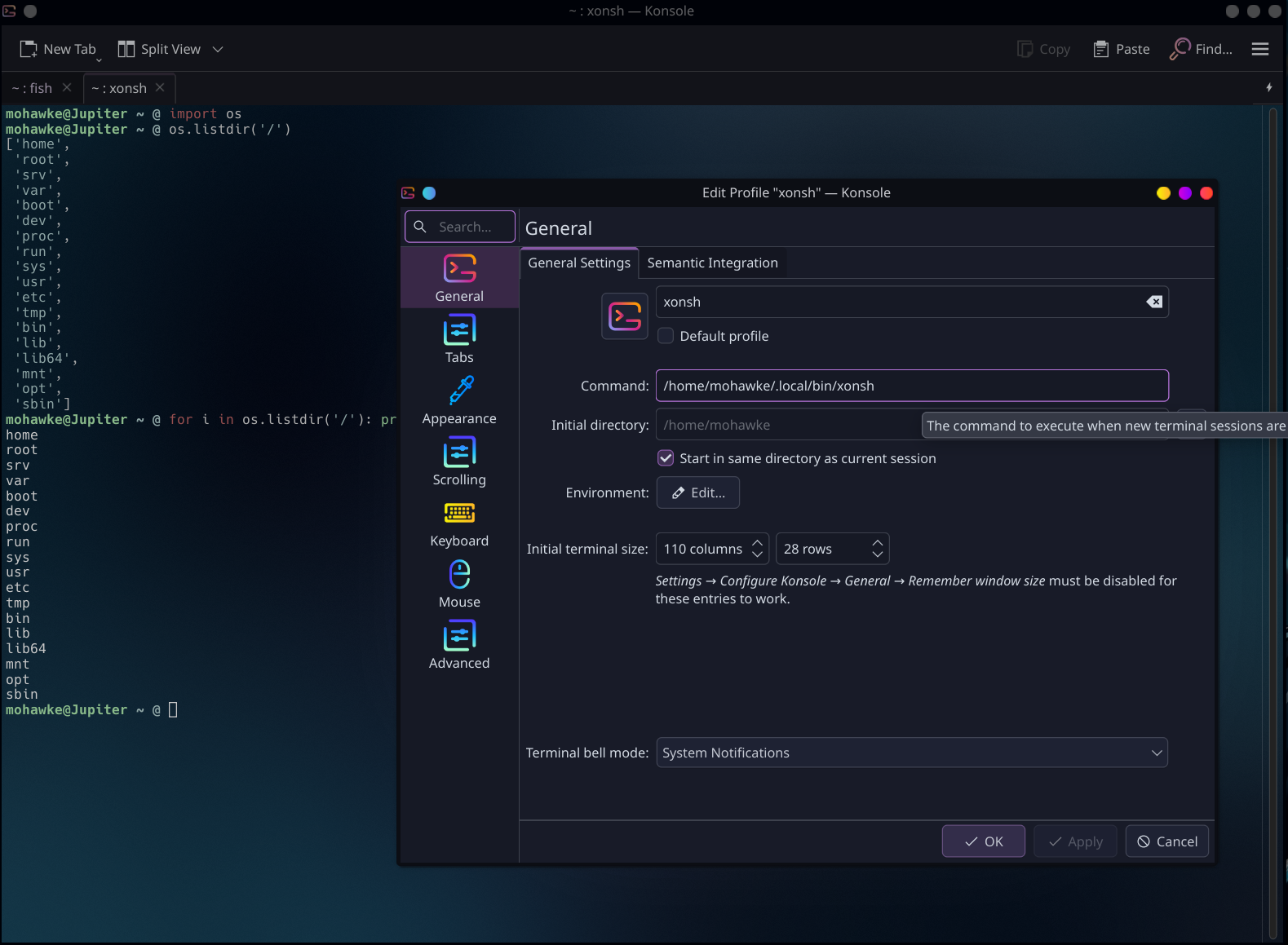Open the Advanced settings category

tap(459, 645)
